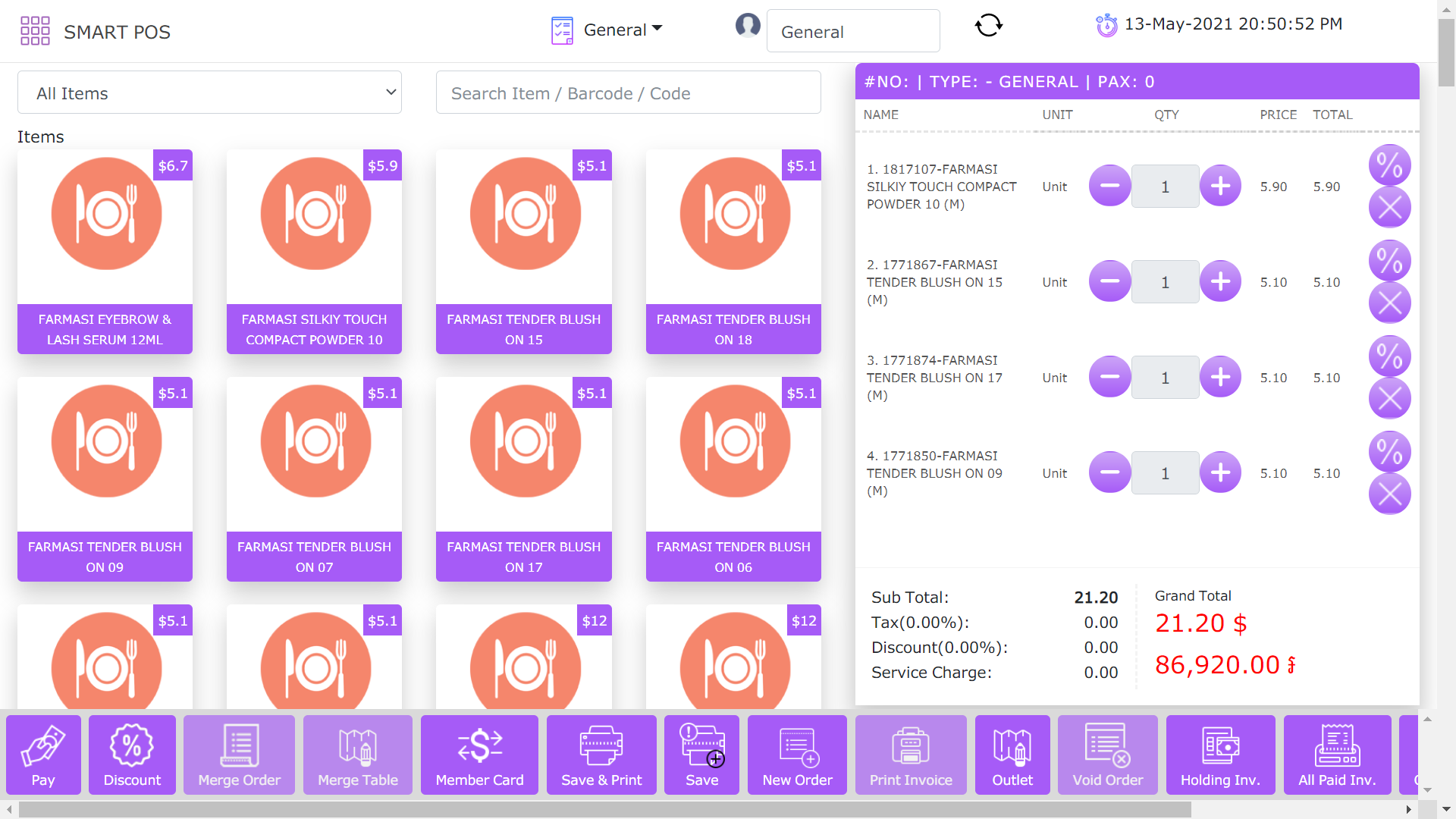1456x819 pixels.
Task: Click the General customer field
Action: click(853, 31)
